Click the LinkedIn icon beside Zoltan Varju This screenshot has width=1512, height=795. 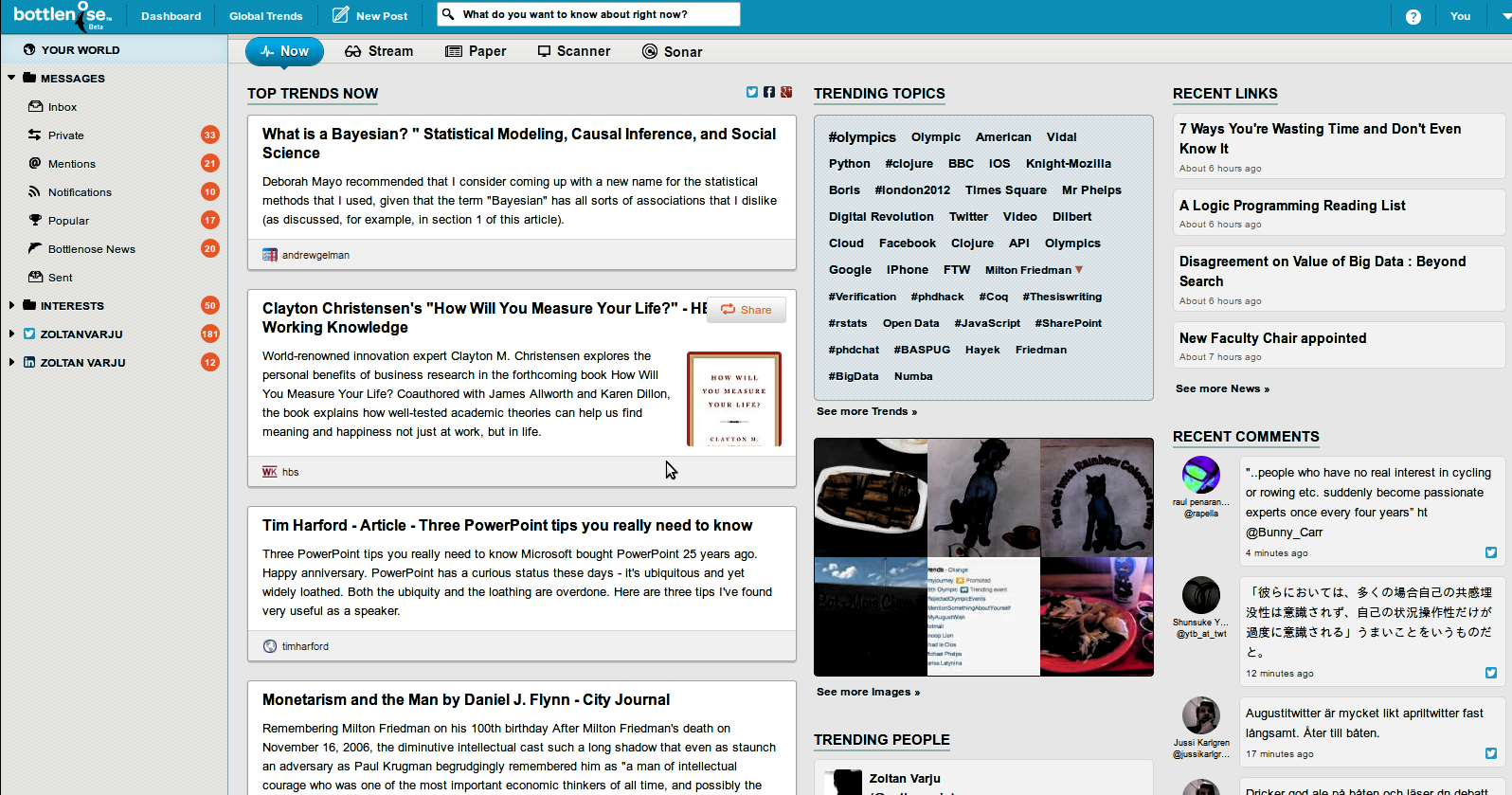pyautogui.click(x=29, y=362)
